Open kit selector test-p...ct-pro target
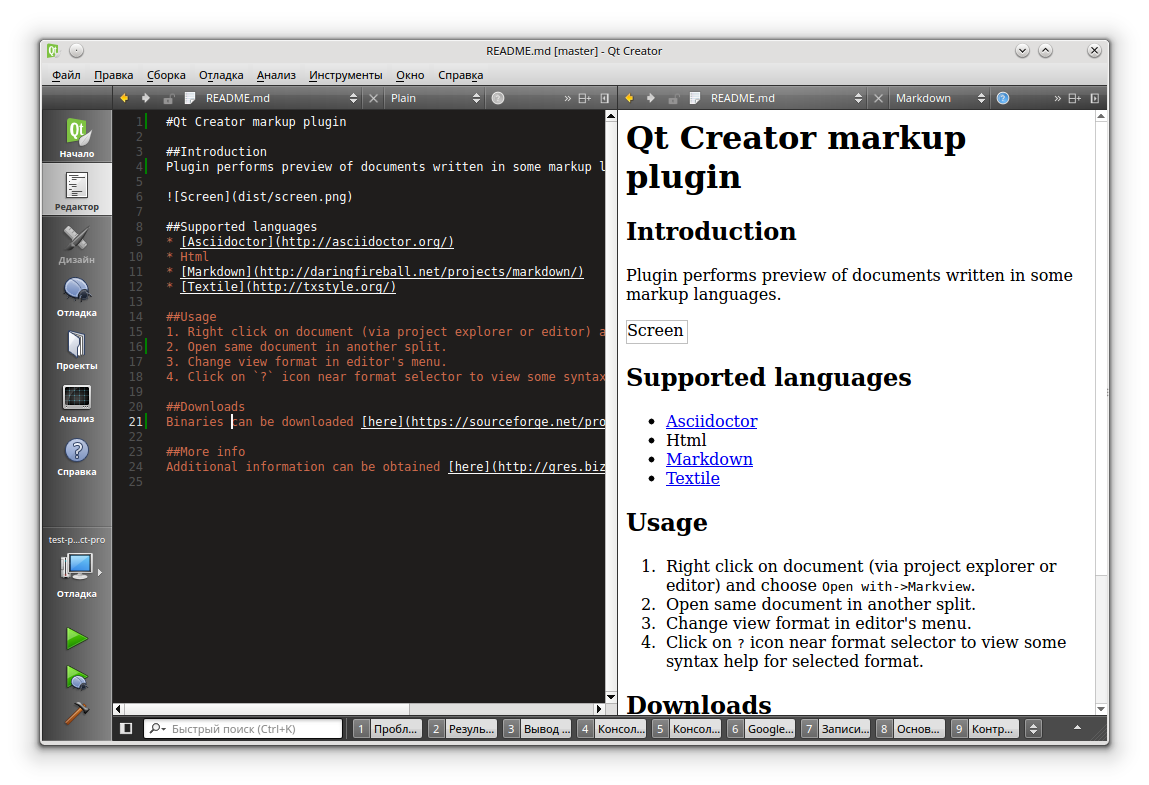 coord(77,566)
